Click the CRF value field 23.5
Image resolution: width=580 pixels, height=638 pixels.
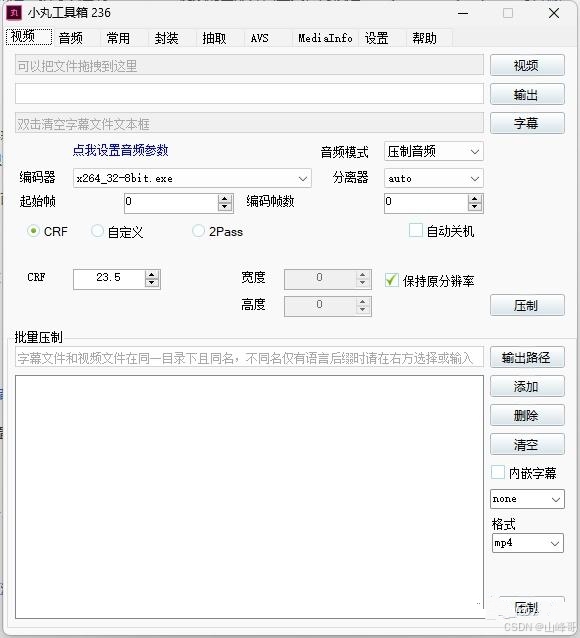point(109,279)
